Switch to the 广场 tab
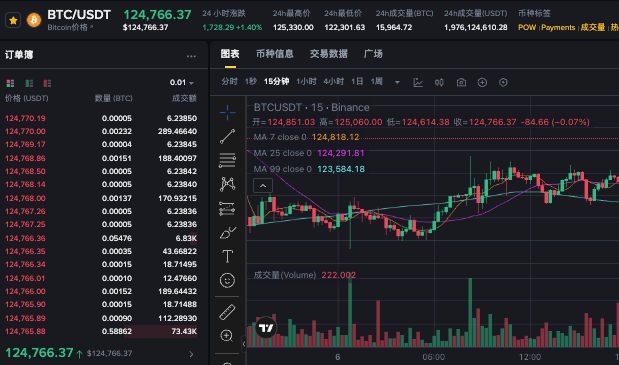Screen dimensions: 619x365 [x=373, y=54]
